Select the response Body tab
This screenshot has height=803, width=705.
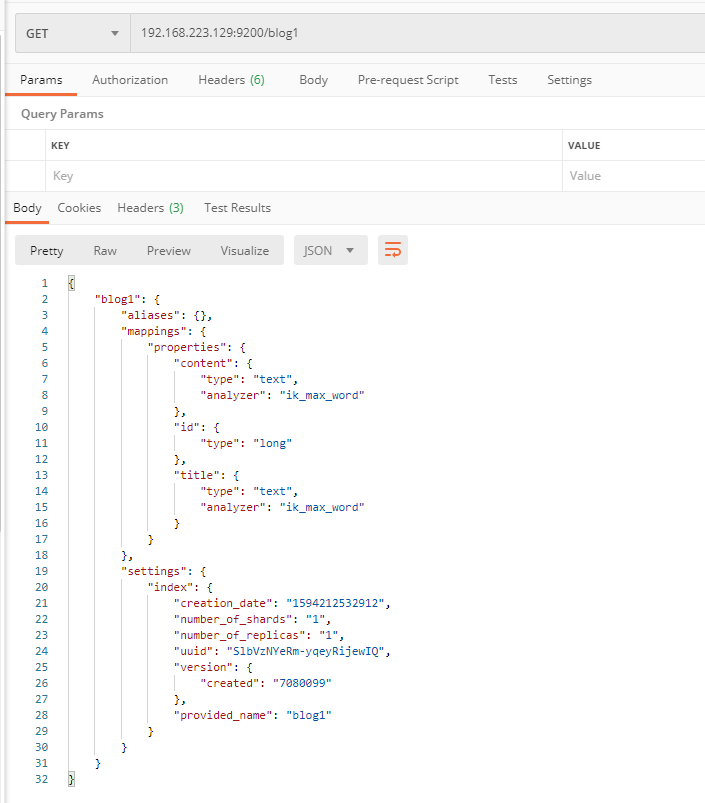pyautogui.click(x=27, y=208)
